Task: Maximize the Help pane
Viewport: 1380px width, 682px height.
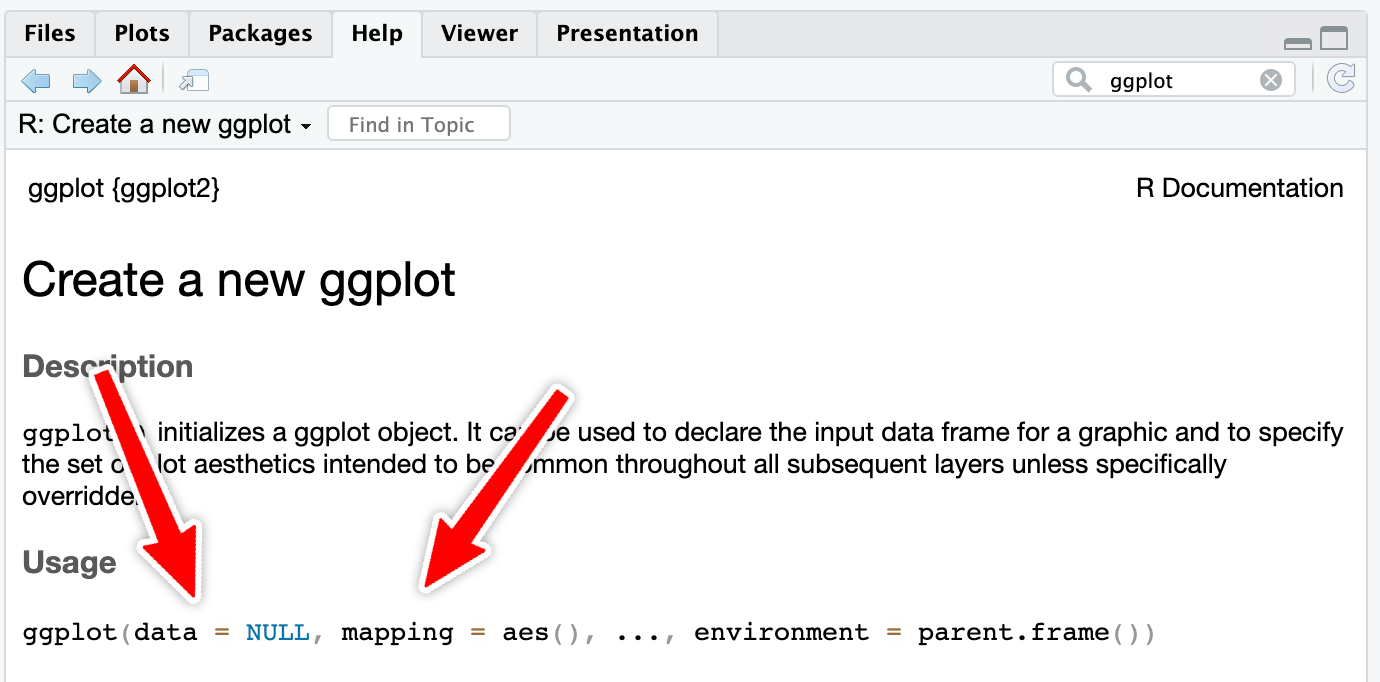Action: (1334, 39)
